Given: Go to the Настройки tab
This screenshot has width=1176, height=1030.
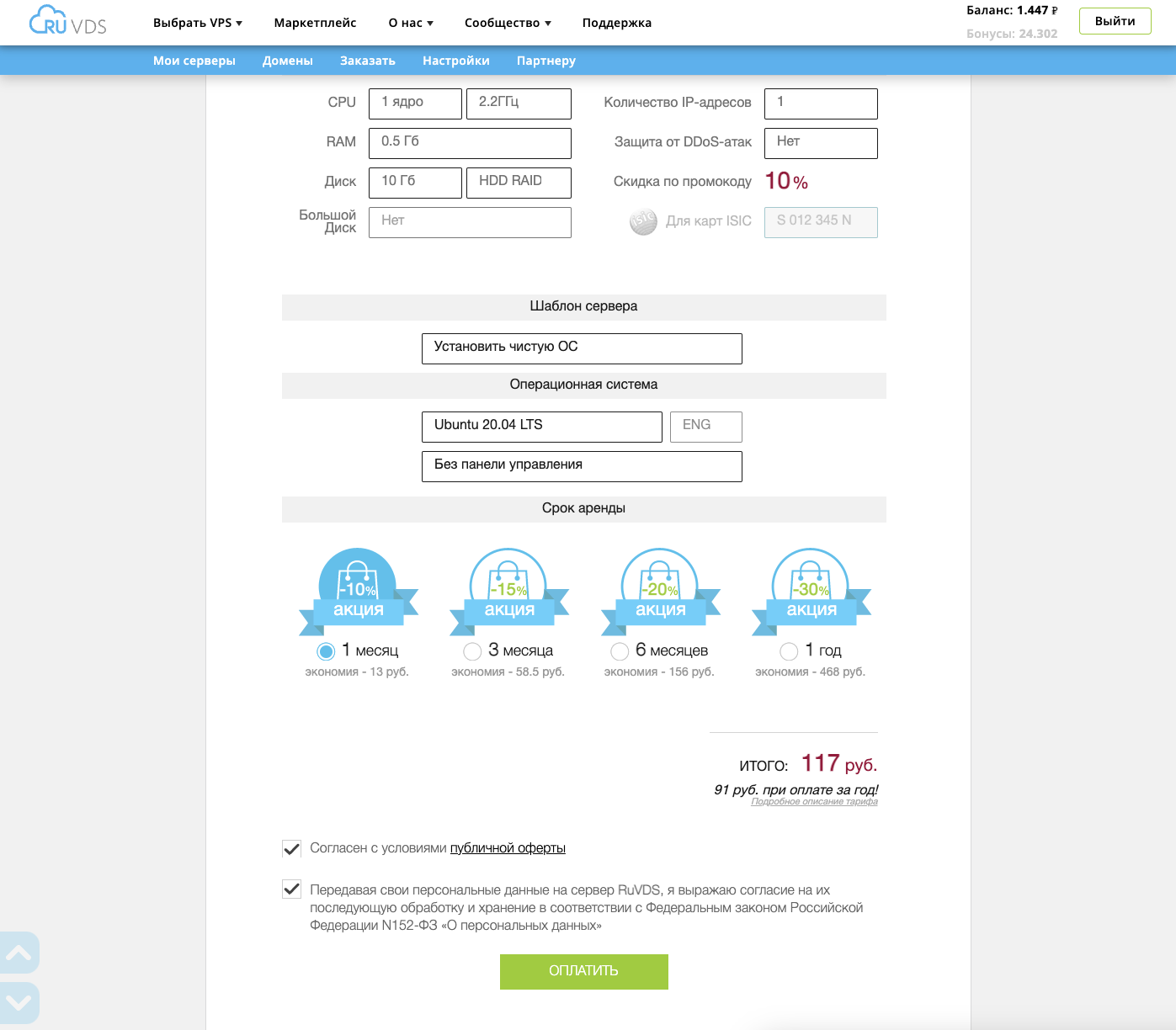Looking at the screenshot, I should tap(456, 61).
